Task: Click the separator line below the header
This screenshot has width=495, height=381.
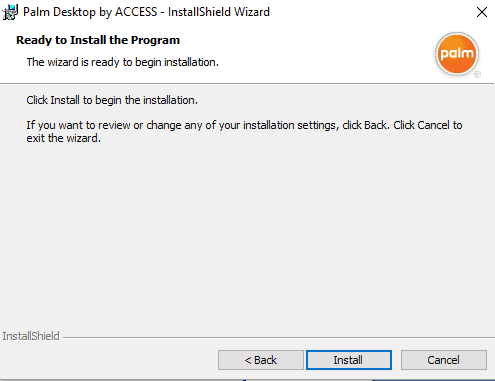Action: coord(247,83)
